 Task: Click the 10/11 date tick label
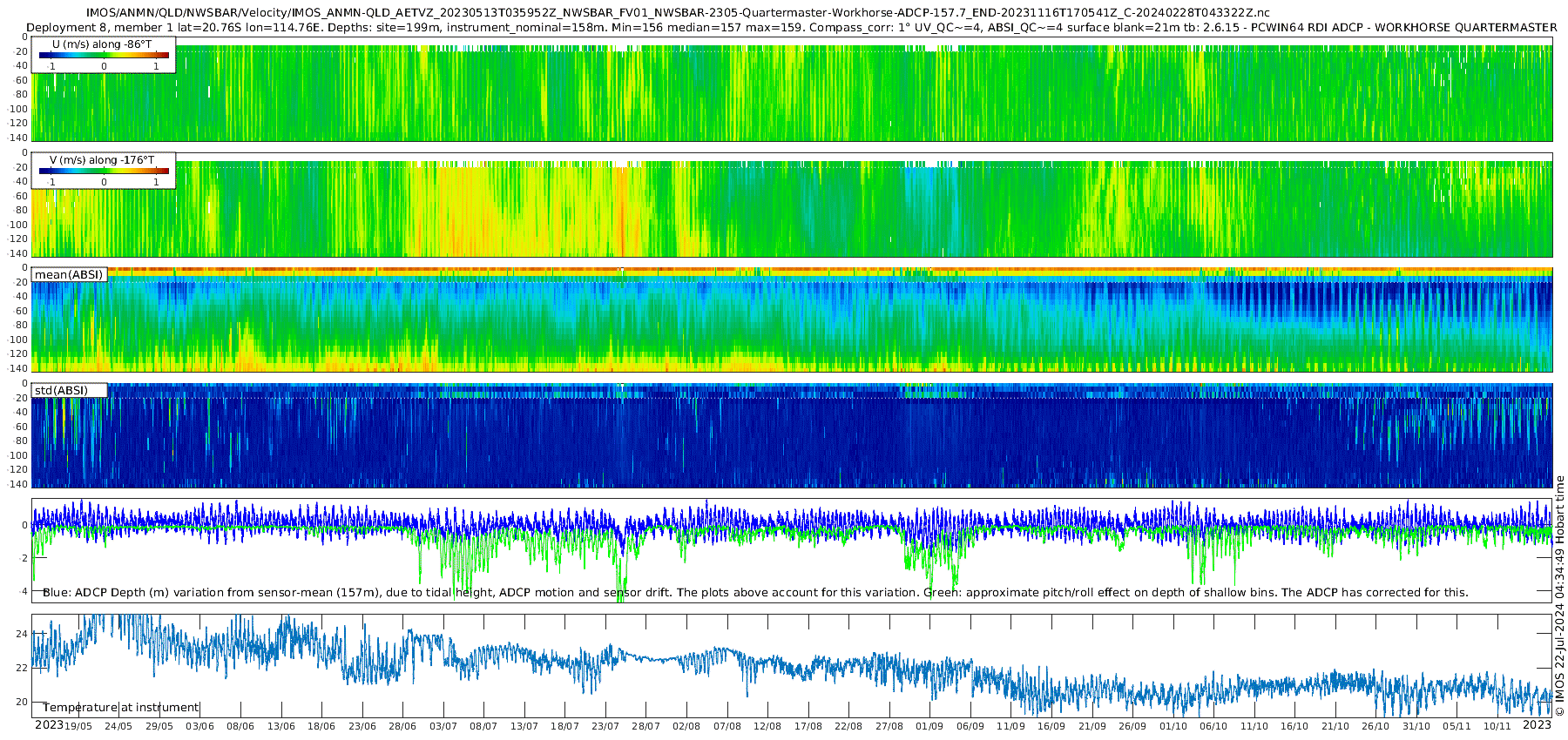[1497, 726]
